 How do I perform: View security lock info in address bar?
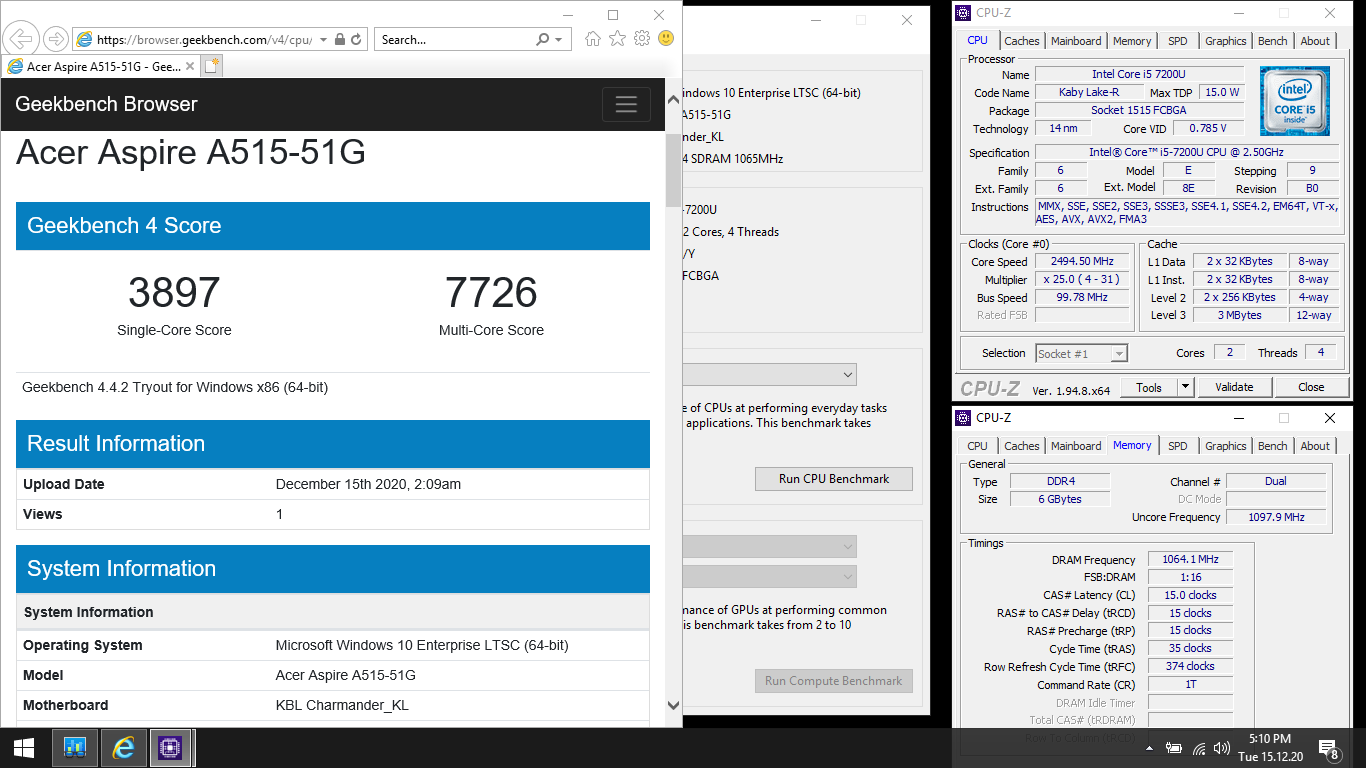(x=340, y=40)
